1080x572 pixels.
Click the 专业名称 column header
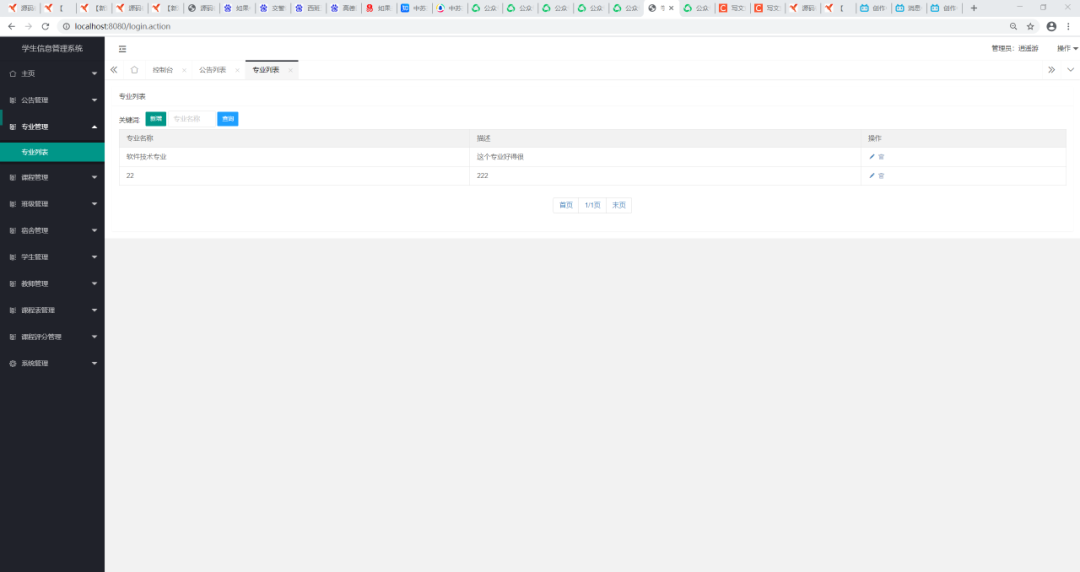(294, 139)
